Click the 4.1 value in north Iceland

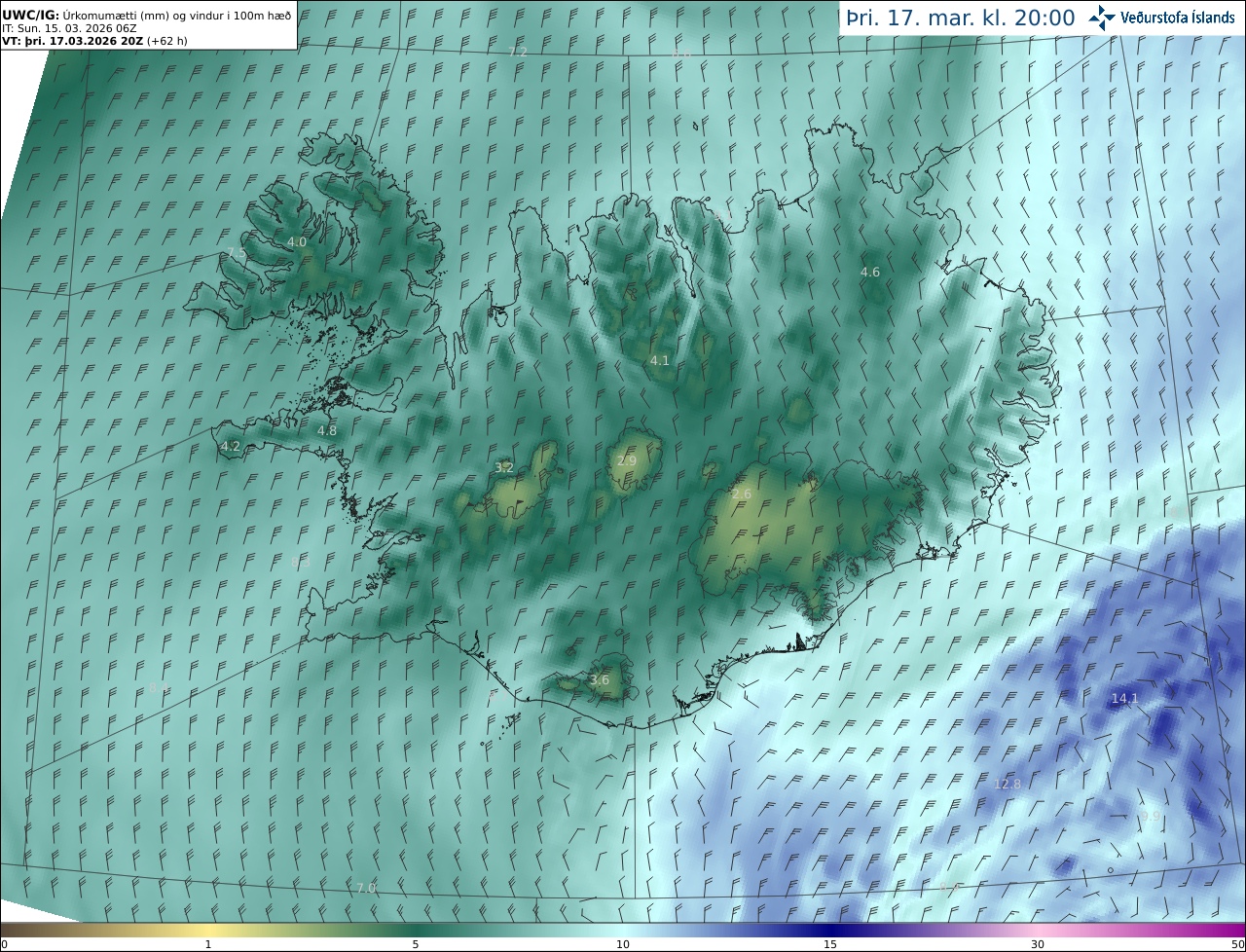660,360
